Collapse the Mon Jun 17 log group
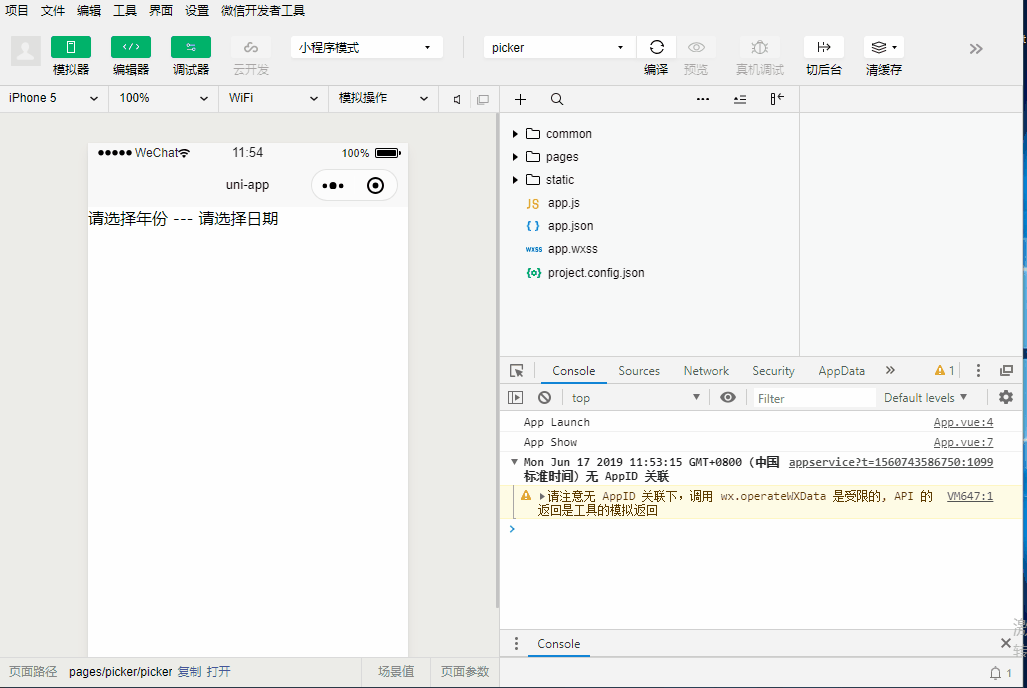1027x688 pixels. (x=514, y=462)
